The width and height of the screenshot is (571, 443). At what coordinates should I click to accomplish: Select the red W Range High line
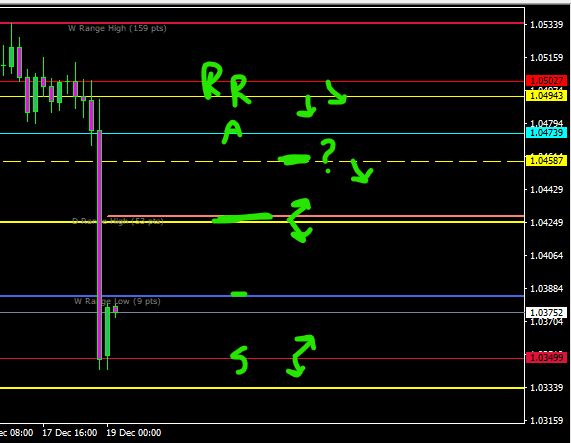pos(262,23)
